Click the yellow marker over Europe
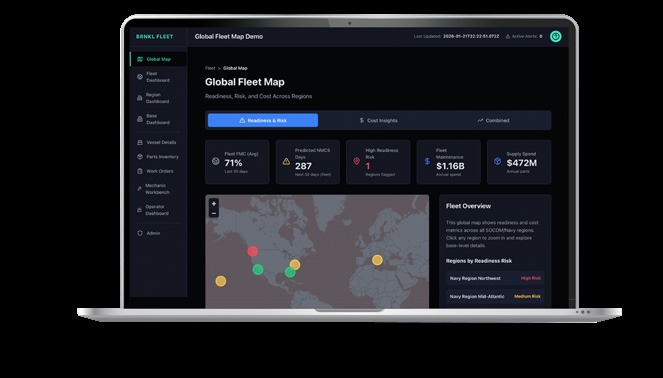663x378 pixels. point(377,260)
